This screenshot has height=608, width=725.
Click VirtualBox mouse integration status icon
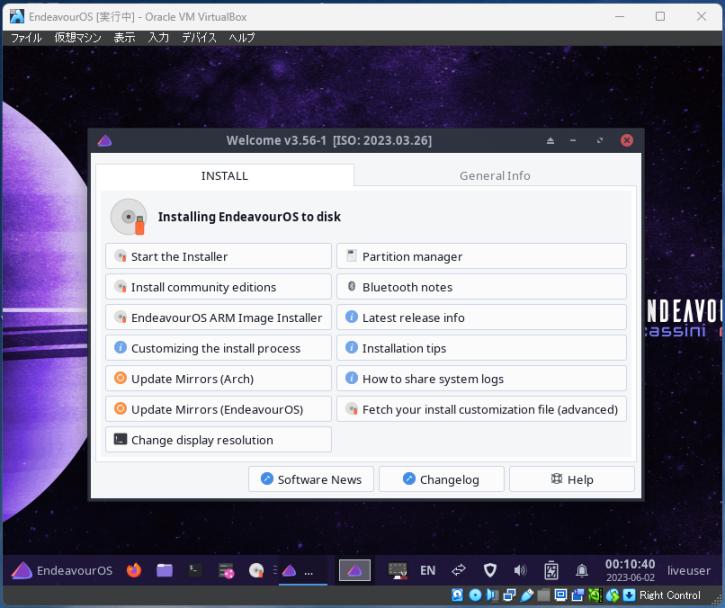(x=612, y=595)
